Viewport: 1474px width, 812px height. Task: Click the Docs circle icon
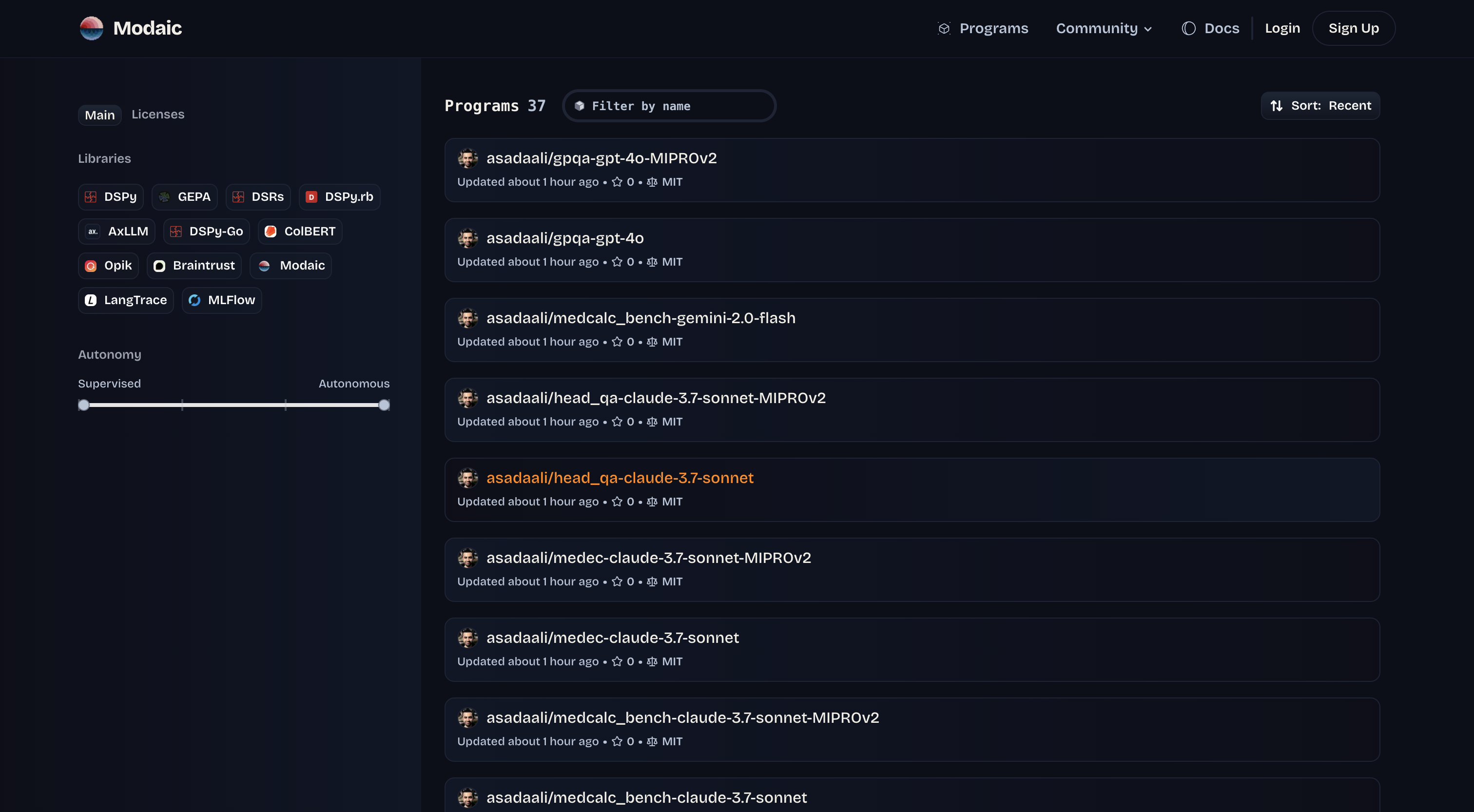1188,29
